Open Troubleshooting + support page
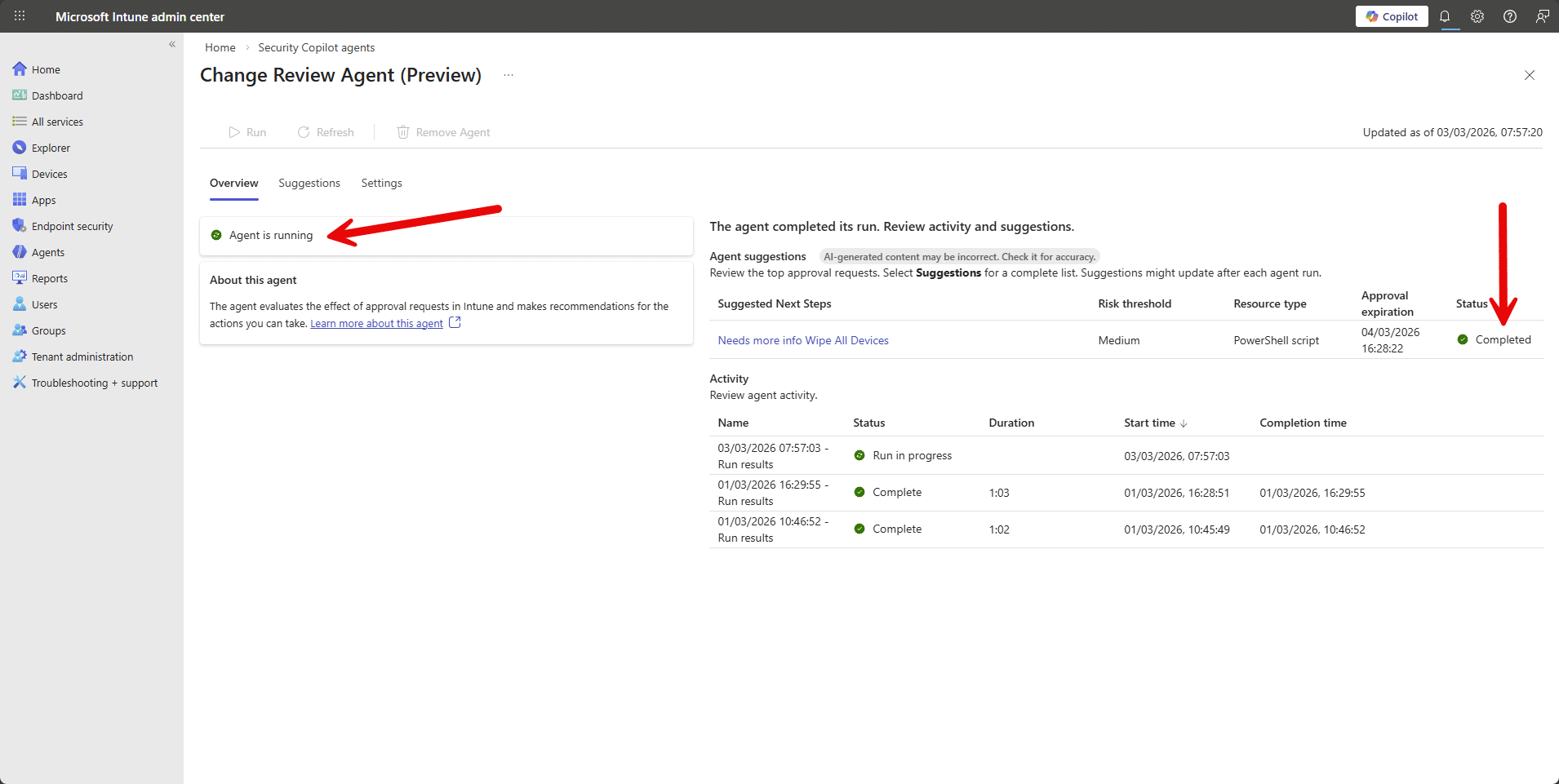Image resolution: width=1559 pixels, height=784 pixels. (x=94, y=383)
